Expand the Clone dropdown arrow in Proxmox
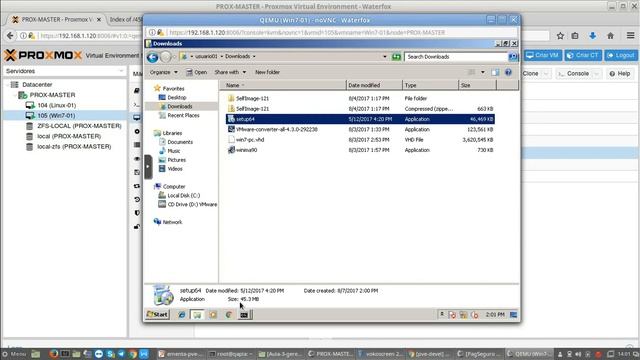Screen dimensions: 640x360 pyautogui.click(x=546, y=74)
